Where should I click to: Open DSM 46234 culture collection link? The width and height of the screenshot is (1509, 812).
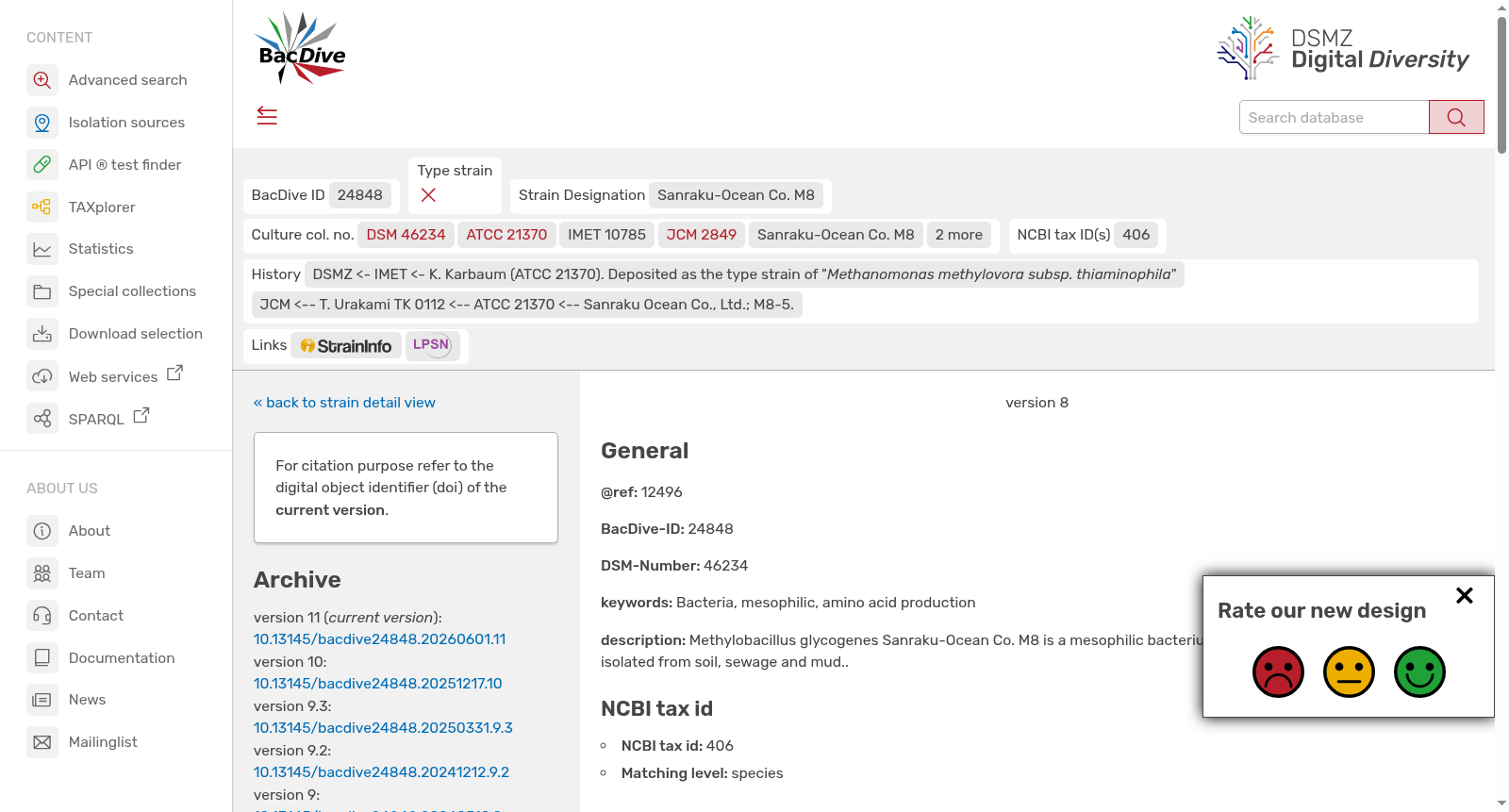coord(406,235)
